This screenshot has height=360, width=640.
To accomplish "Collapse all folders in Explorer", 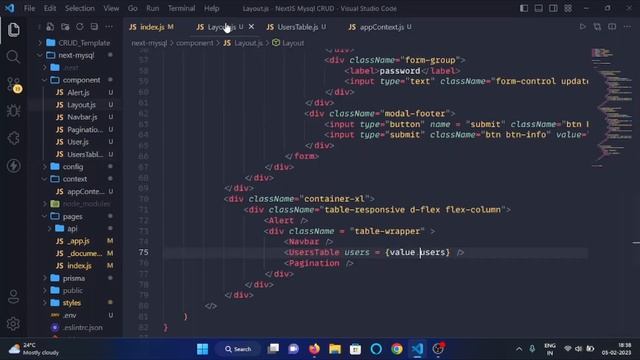I will 94,27.
